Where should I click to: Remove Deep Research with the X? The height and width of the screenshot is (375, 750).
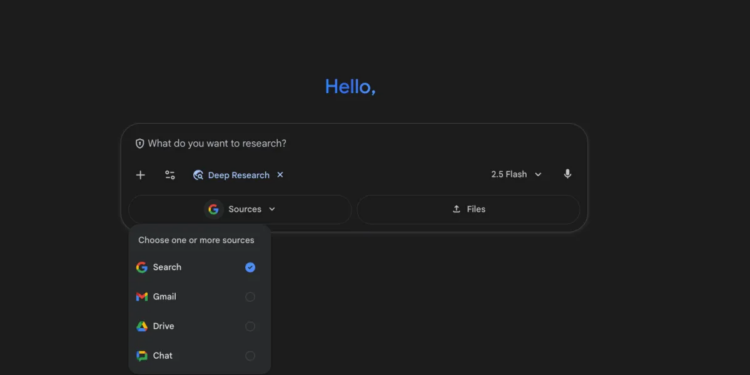[x=280, y=175]
